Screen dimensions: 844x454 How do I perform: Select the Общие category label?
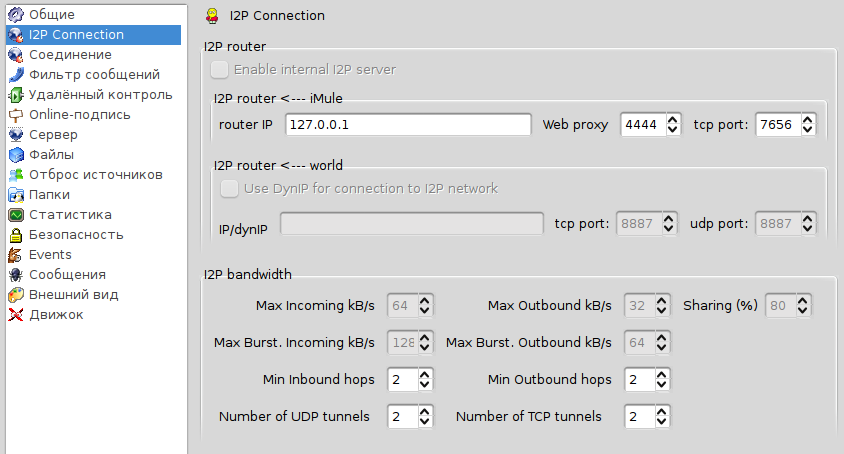tap(52, 15)
